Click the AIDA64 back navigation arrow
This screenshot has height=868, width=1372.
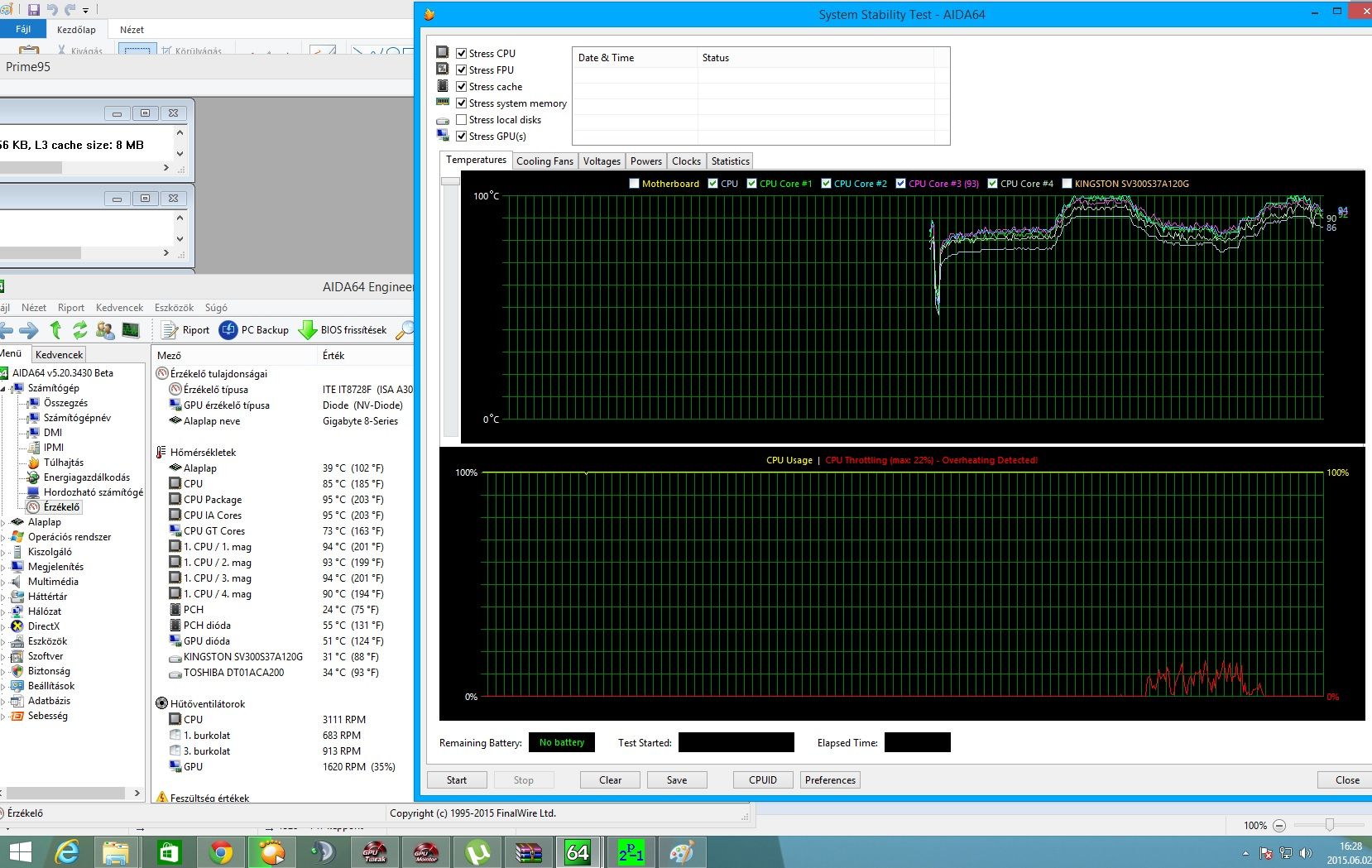tap(6, 331)
